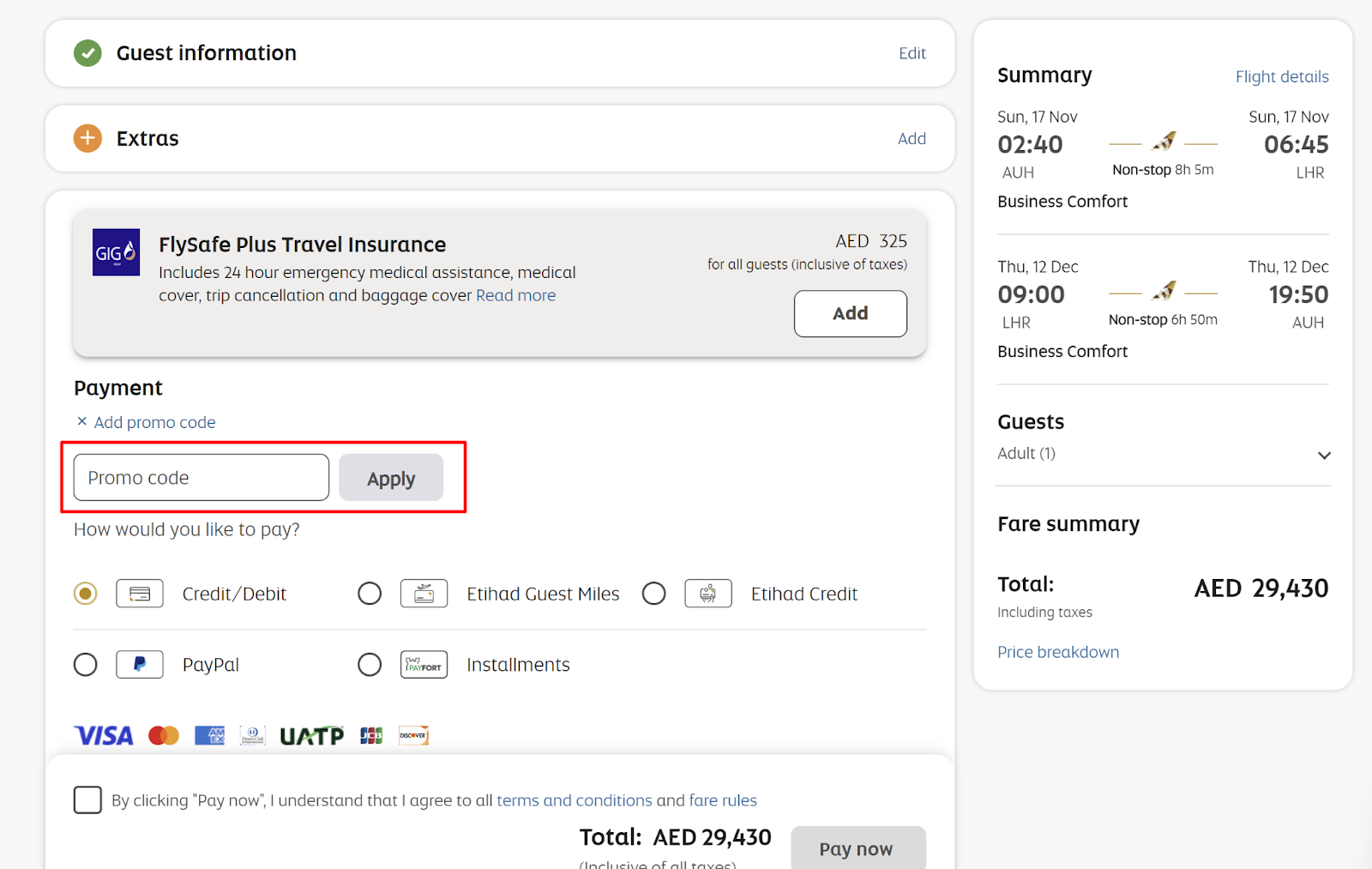Expand the Extras section via Add
1372x869 pixels.
pyautogui.click(x=912, y=139)
